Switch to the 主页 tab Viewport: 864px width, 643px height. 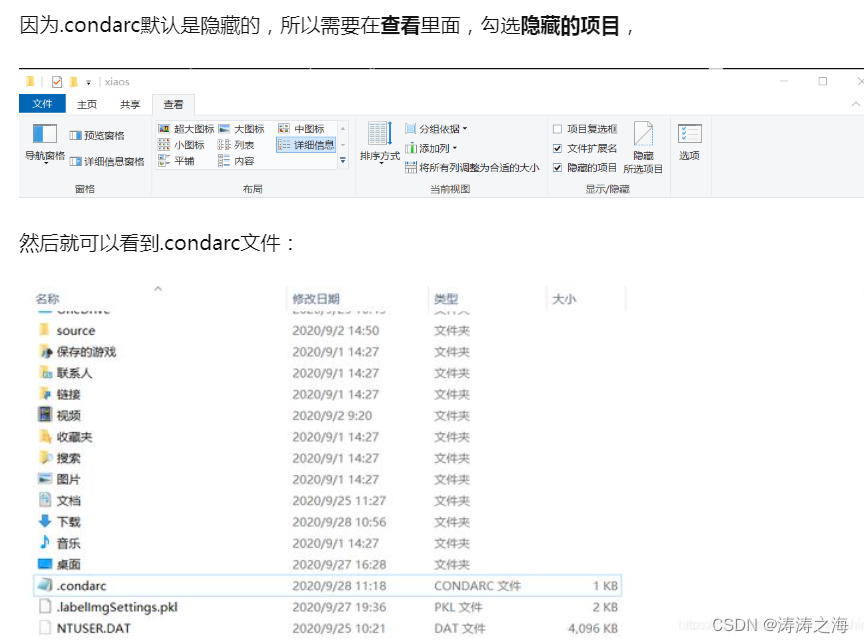(87, 104)
